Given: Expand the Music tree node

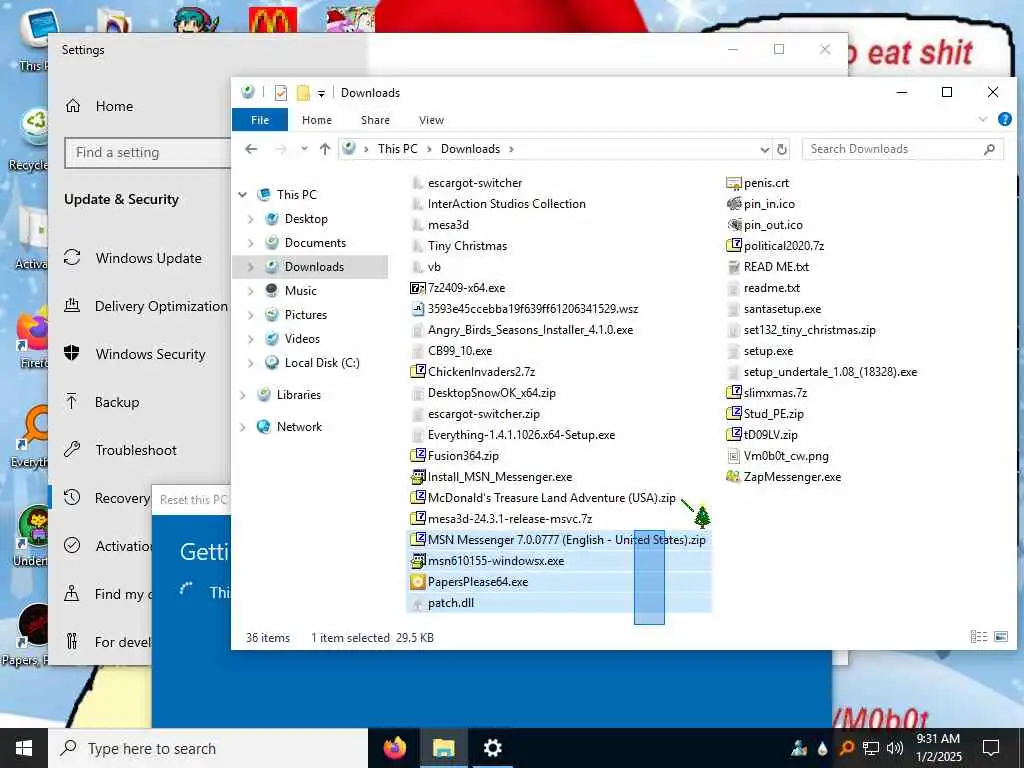Looking at the screenshot, I should pos(251,291).
